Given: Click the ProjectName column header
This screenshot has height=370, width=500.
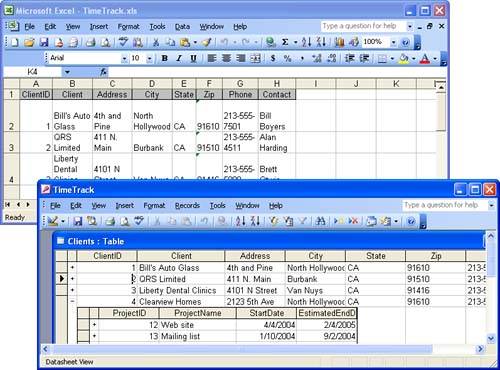Looking at the screenshot, I should (198, 313).
